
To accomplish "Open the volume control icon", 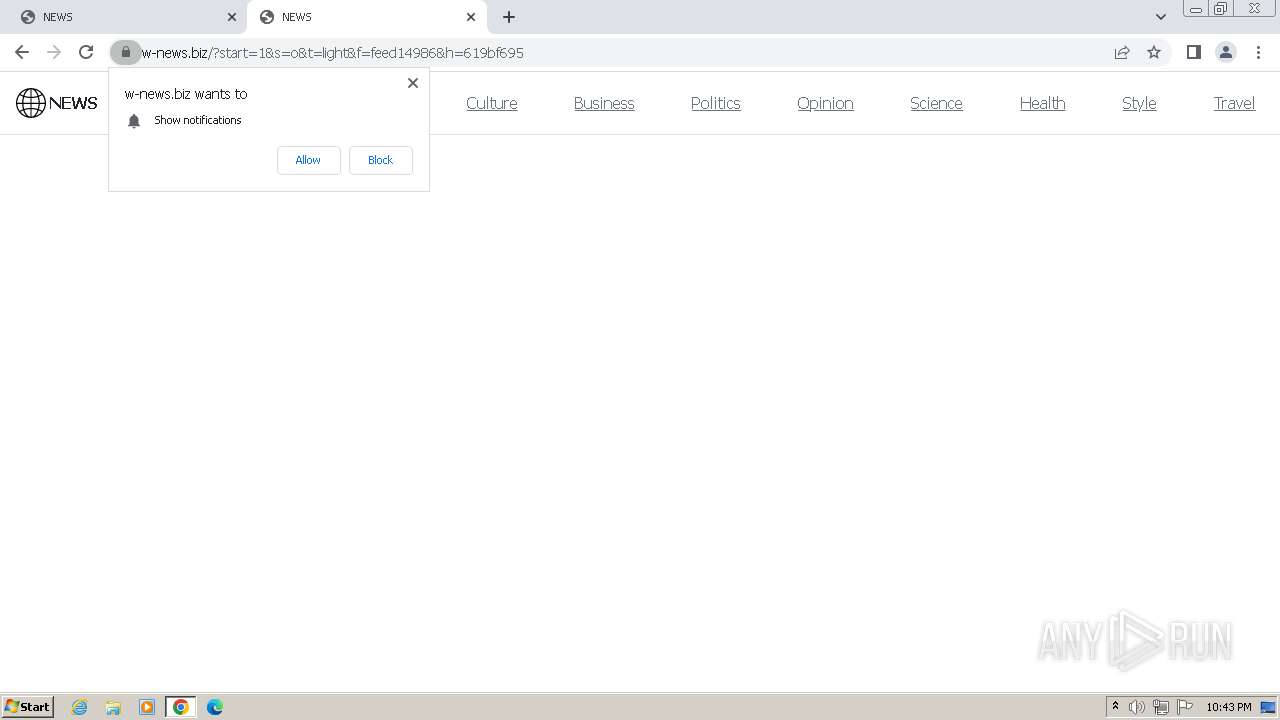I will coord(1137,707).
